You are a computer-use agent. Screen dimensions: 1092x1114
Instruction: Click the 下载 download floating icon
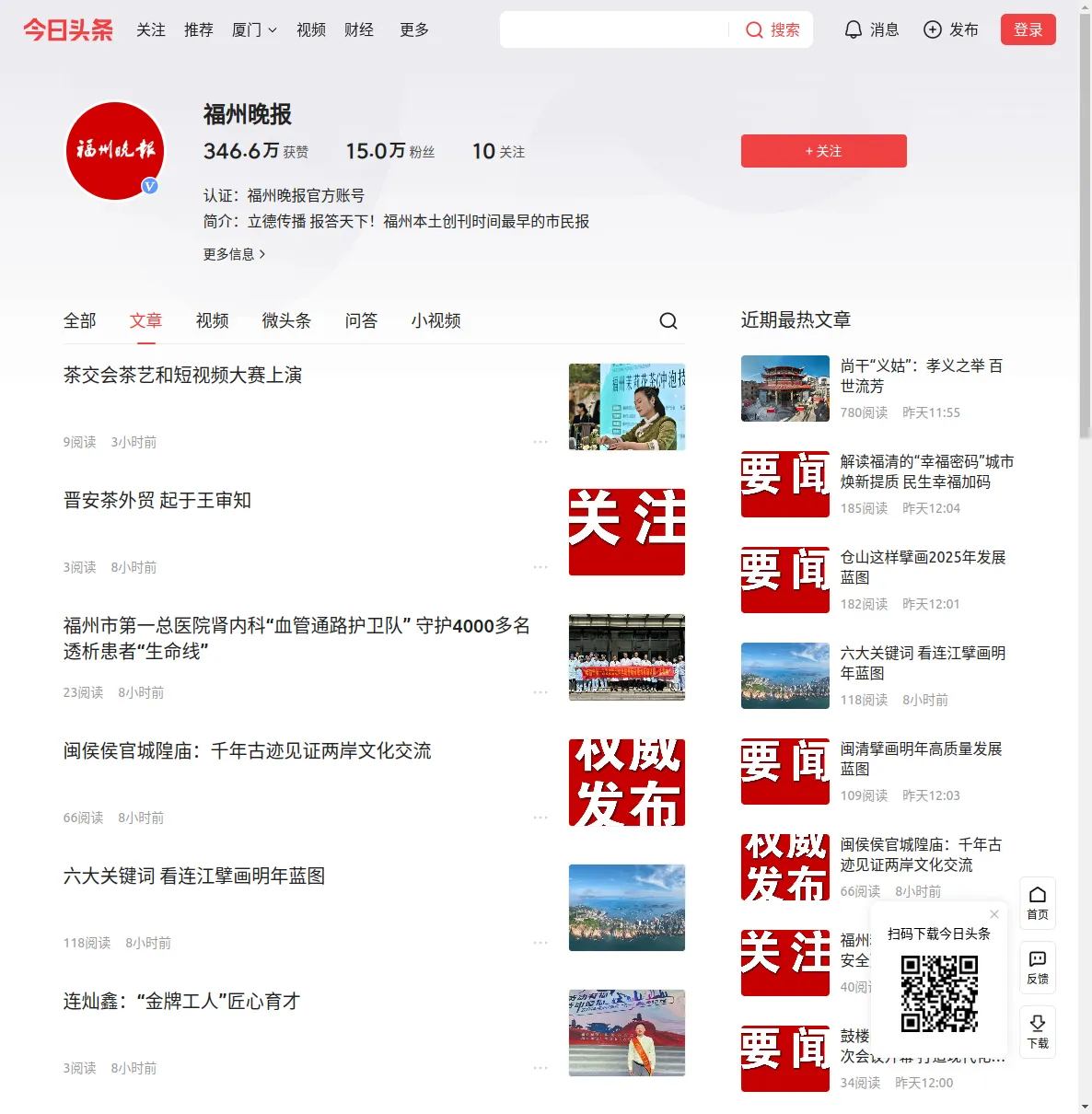(x=1038, y=1032)
